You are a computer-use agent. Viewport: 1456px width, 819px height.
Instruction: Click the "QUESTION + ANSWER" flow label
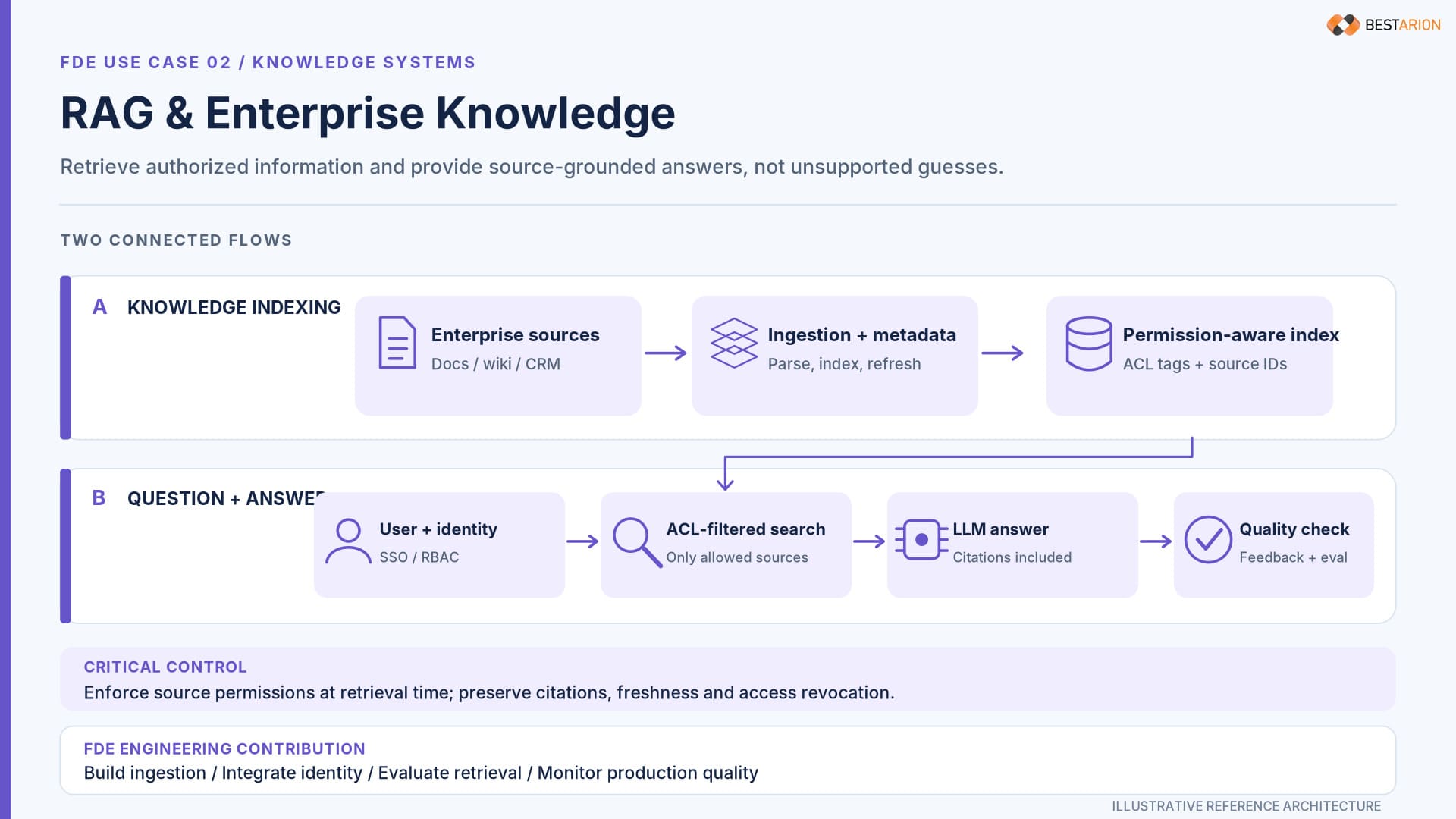225,498
